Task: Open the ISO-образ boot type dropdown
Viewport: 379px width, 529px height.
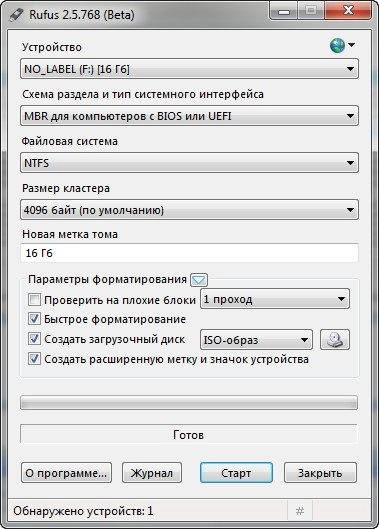Action: click(256, 339)
